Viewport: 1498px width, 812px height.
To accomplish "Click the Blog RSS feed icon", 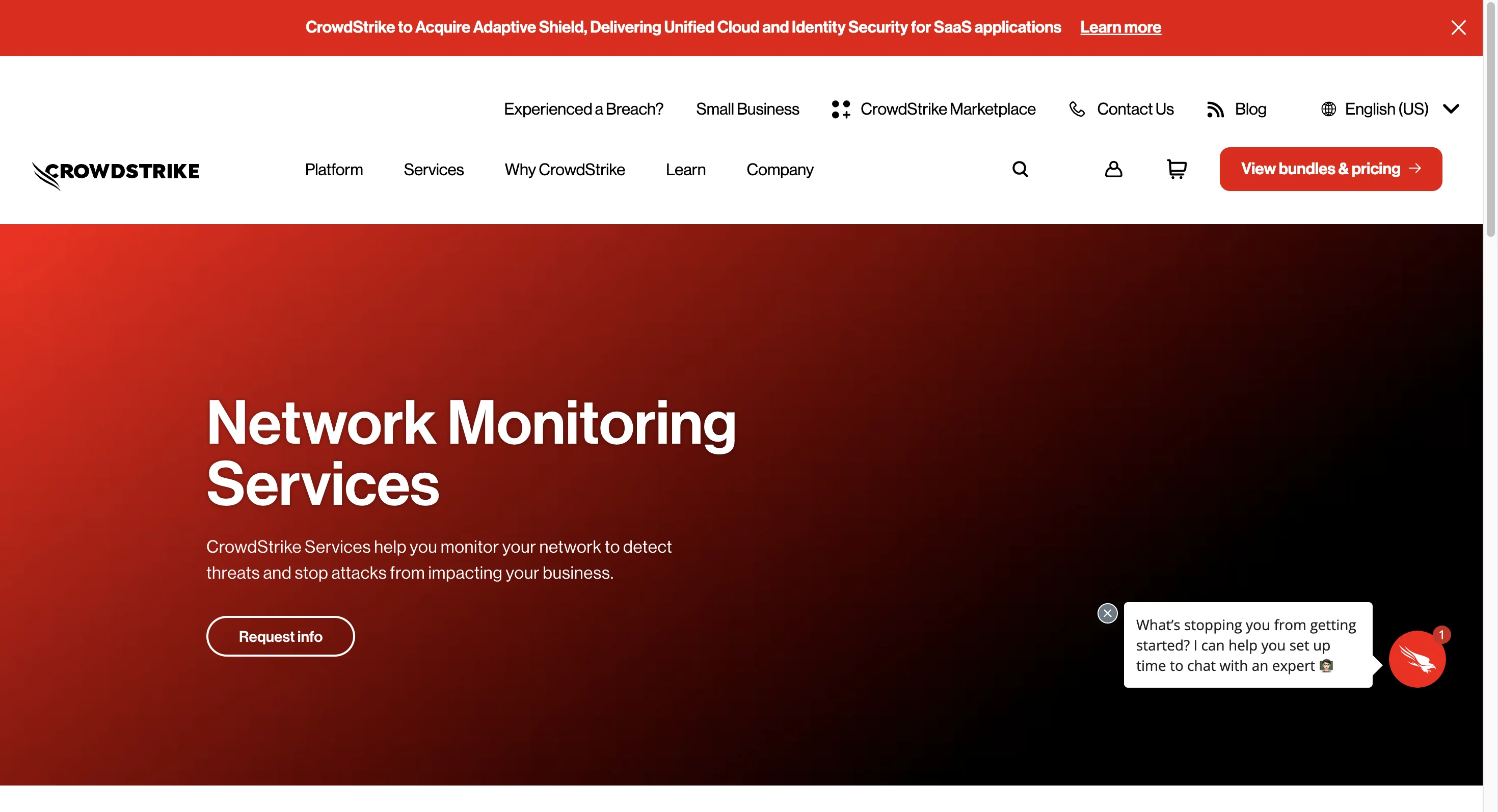I will click(x=1215, y=110).
